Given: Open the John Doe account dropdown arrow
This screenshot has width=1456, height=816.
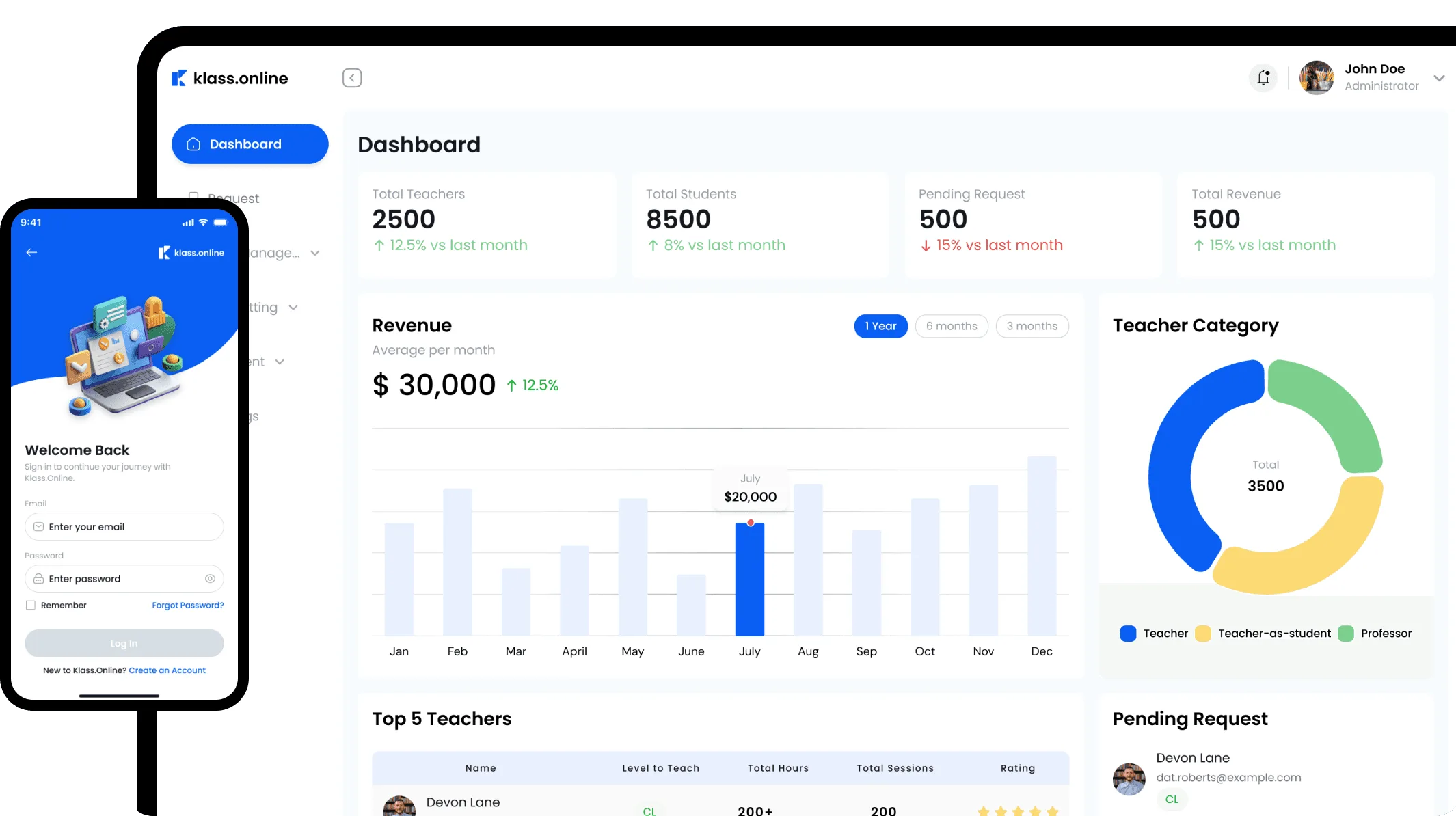Looking at the screenshot, I should point(1439,78).
